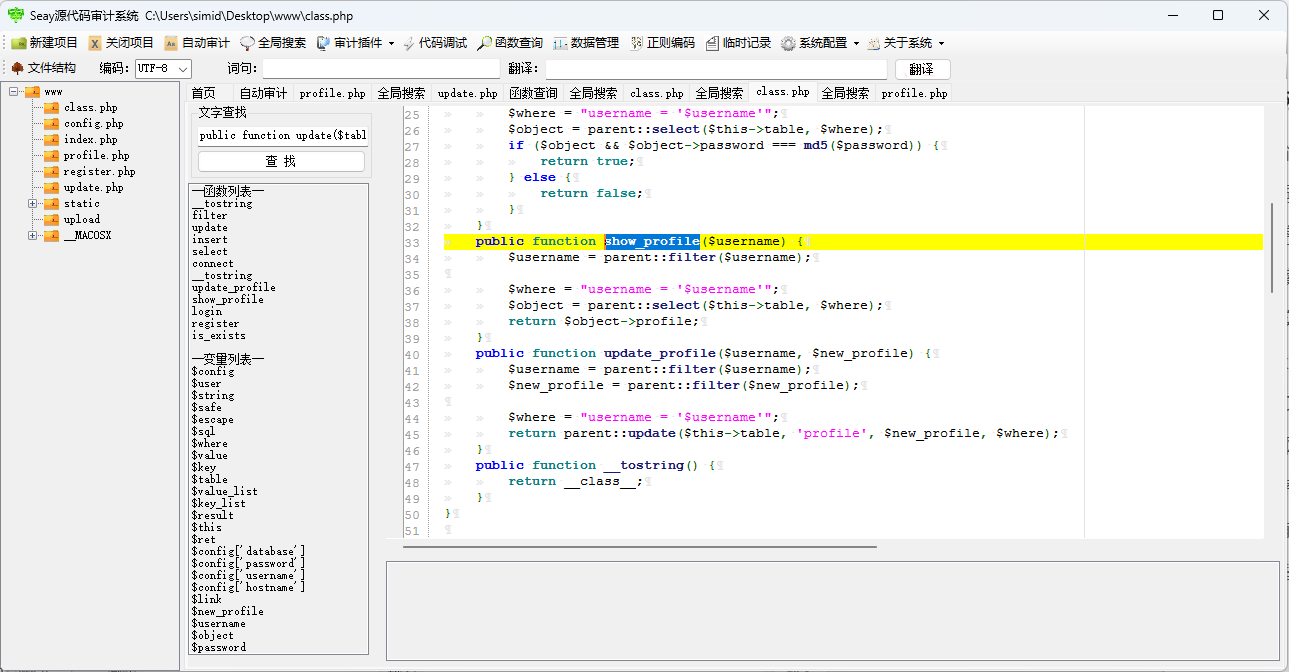Expand the static folder in the file tree
The width and height of the screenshot is (1289, 672).
point(33,204)
